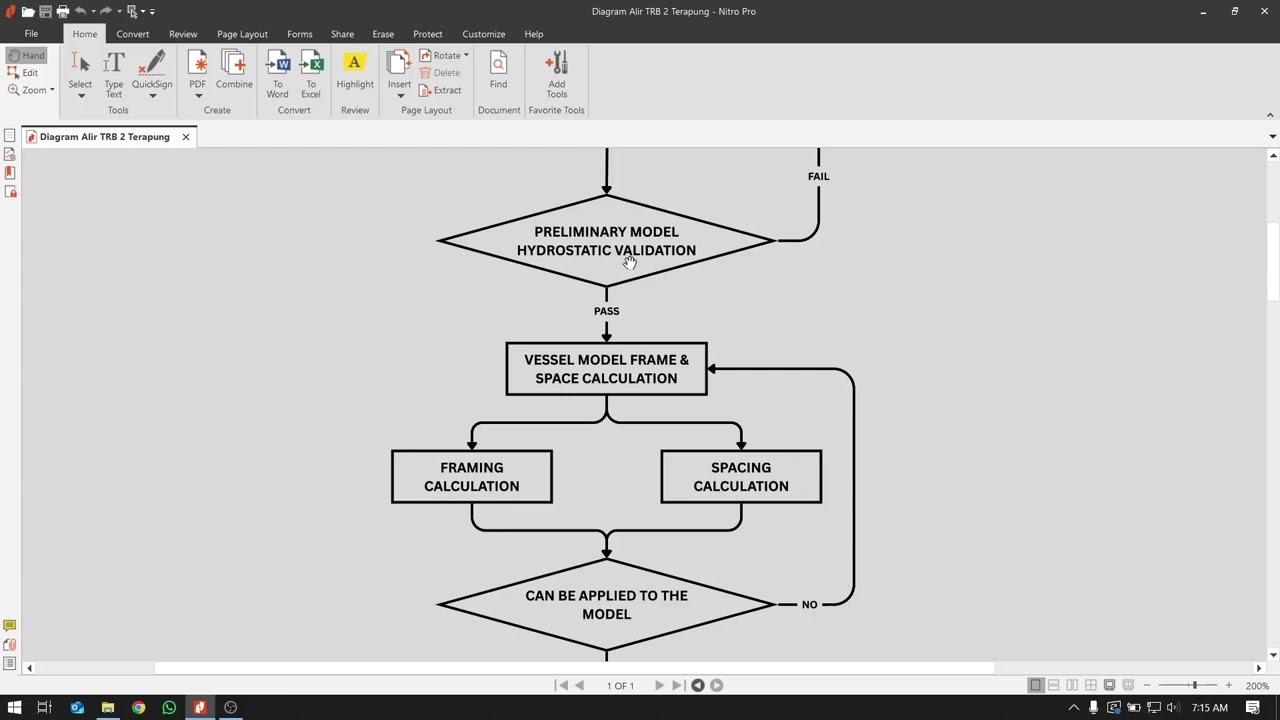Open Google Chrome from the taskbar
The image size is (1280, 720).
[138, 707]
